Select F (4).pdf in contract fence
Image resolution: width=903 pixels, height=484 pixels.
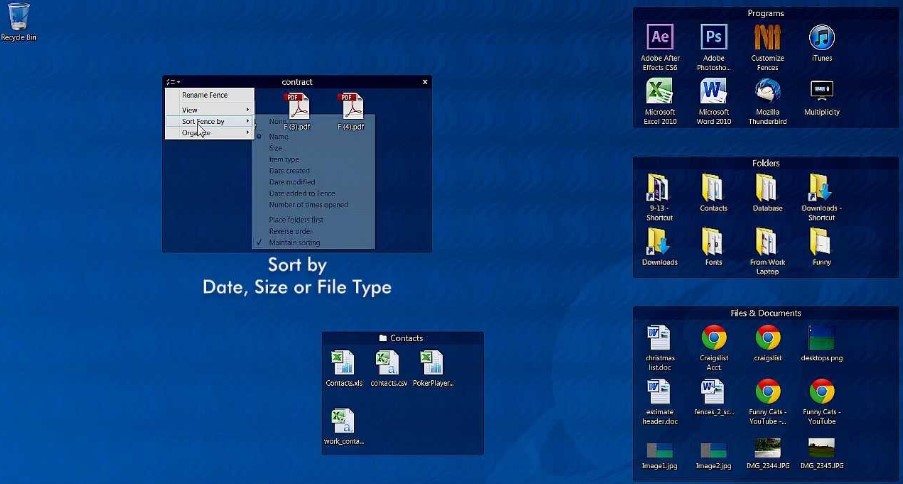tap(352, 107)
